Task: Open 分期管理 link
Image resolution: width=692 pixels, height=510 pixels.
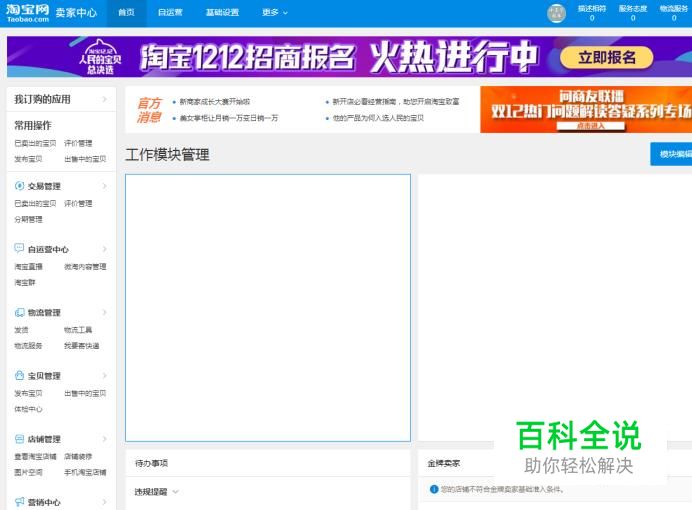Action: click(x=28, y=219)
